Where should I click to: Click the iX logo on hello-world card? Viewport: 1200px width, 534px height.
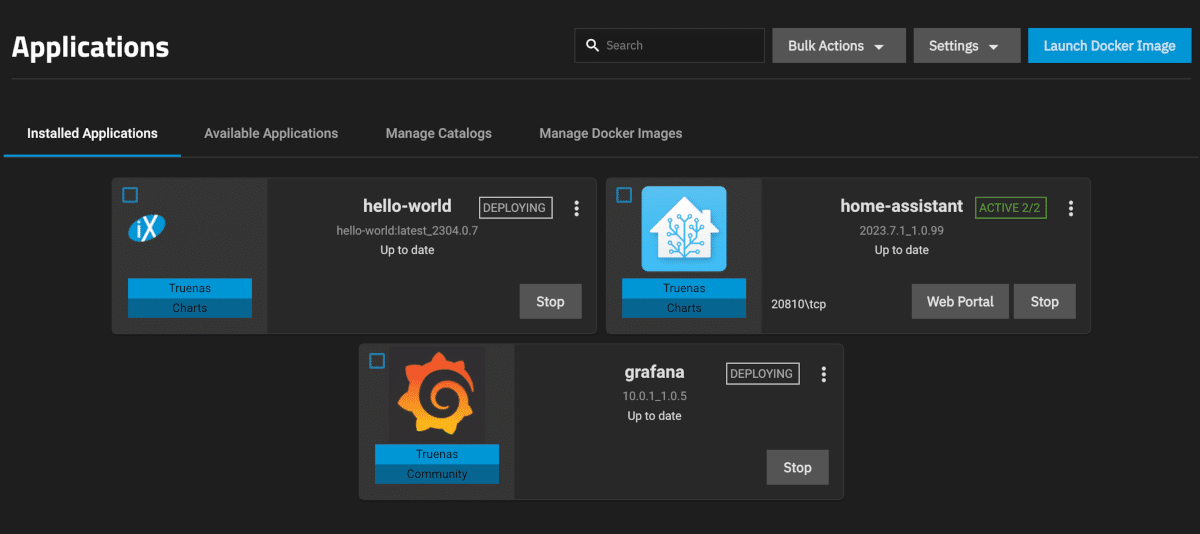pos(147,228)
